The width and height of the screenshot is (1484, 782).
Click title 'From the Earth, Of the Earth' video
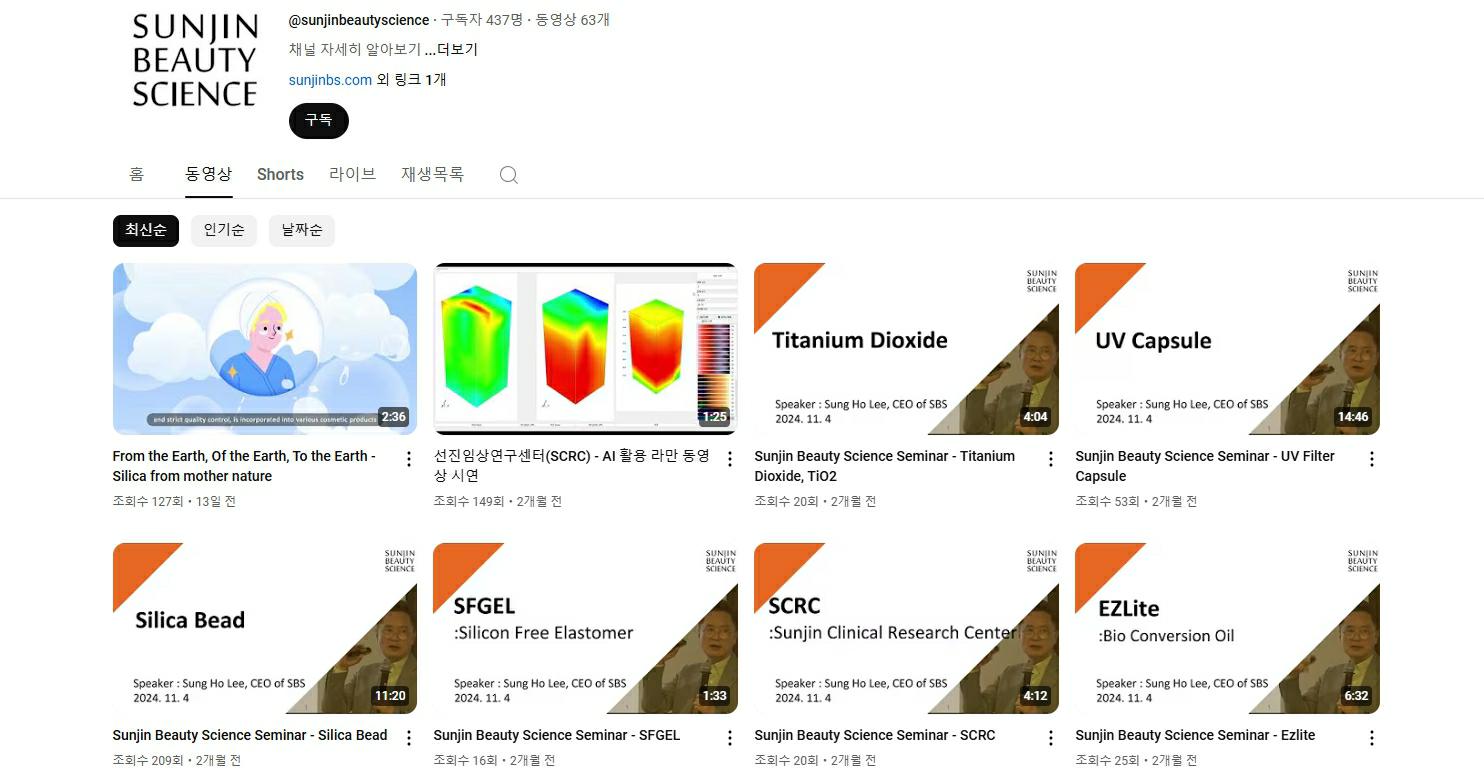point(244,466)
